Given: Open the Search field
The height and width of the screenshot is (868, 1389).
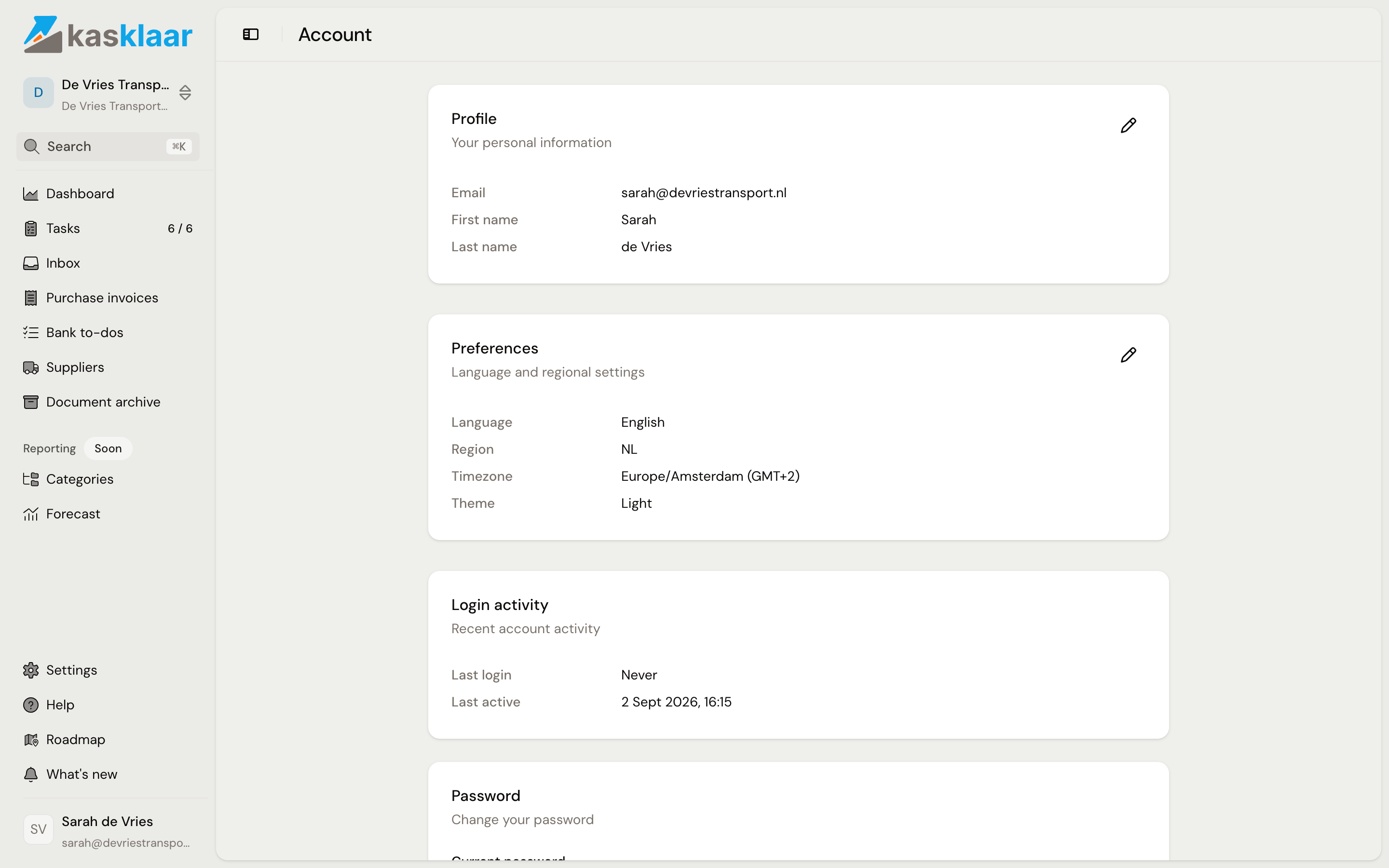Looking at the screenshot, I should point(108,147).
